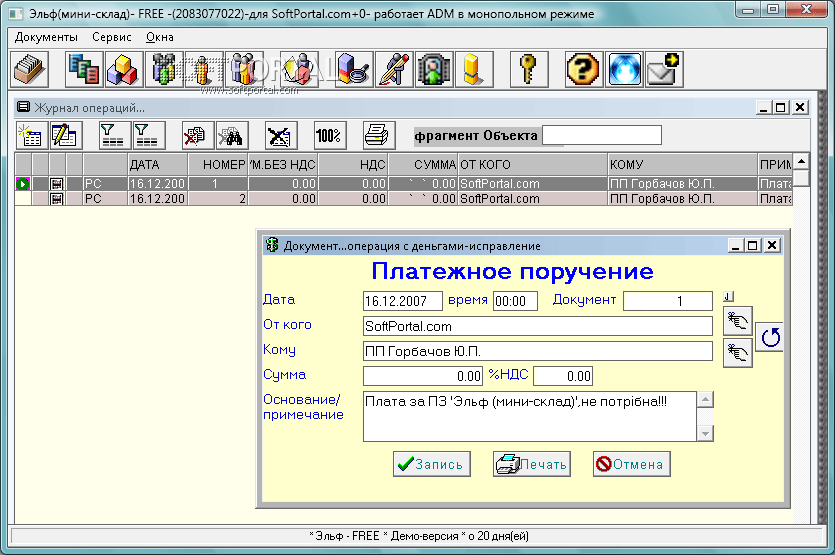Open the golden key registration icon
The image size is (835, 555).
click(529, 69)
